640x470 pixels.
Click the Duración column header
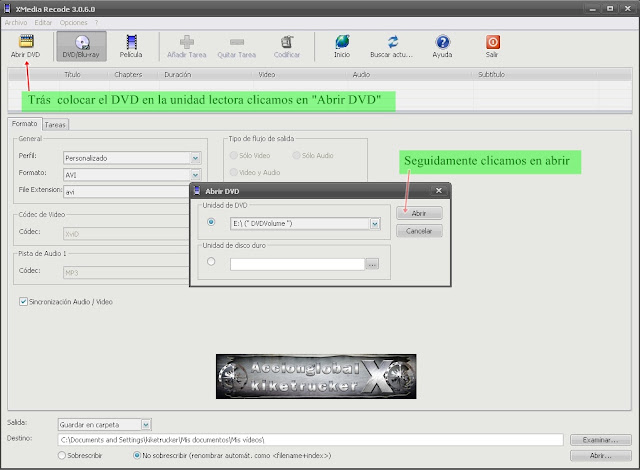point(178,75)
